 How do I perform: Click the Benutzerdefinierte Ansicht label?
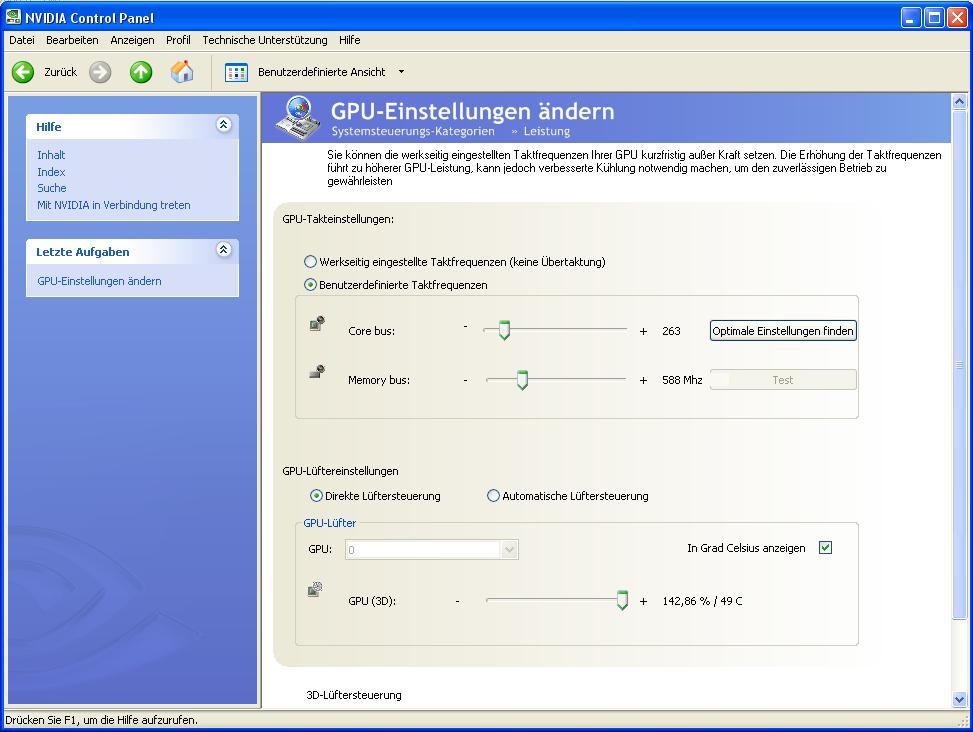click(321, 72)
